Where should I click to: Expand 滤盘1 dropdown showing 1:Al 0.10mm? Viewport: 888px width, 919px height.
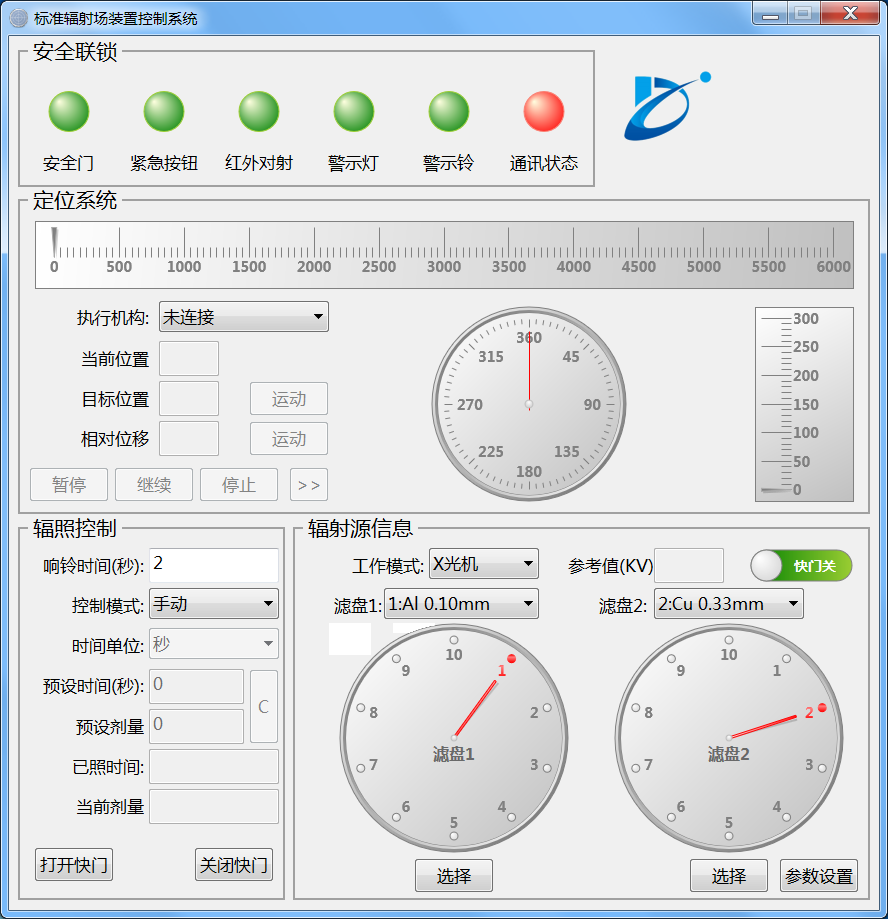click(x=461, y=604)
